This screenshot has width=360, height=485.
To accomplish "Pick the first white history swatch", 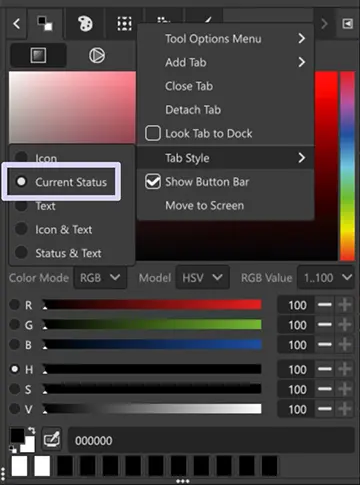I will click(19, 466).
